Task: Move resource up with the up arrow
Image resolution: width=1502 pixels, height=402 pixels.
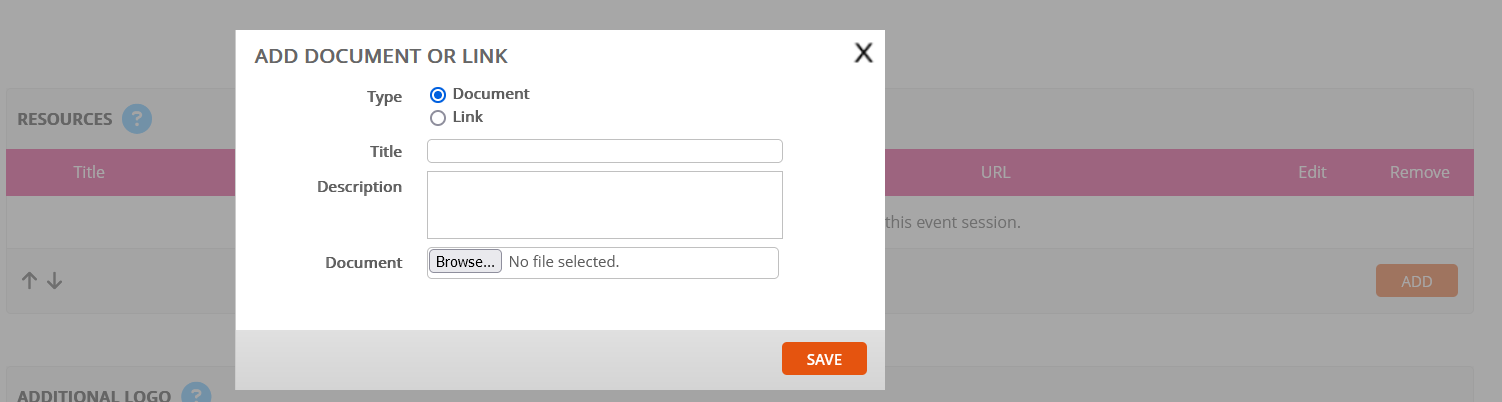Action: click(x=30, y=281)
